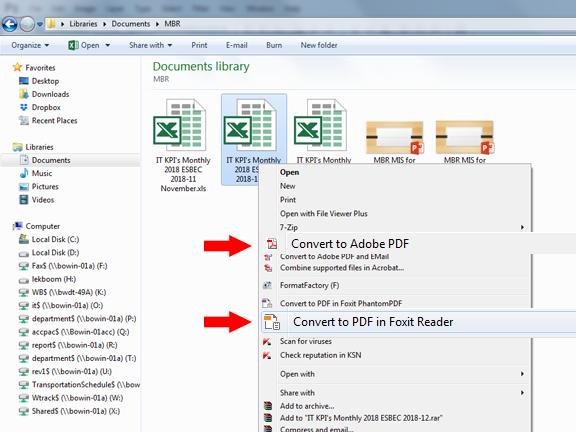Expand the Open button dropdown arrow
This screenshot has width=576, height=432.
click(108, 45)
